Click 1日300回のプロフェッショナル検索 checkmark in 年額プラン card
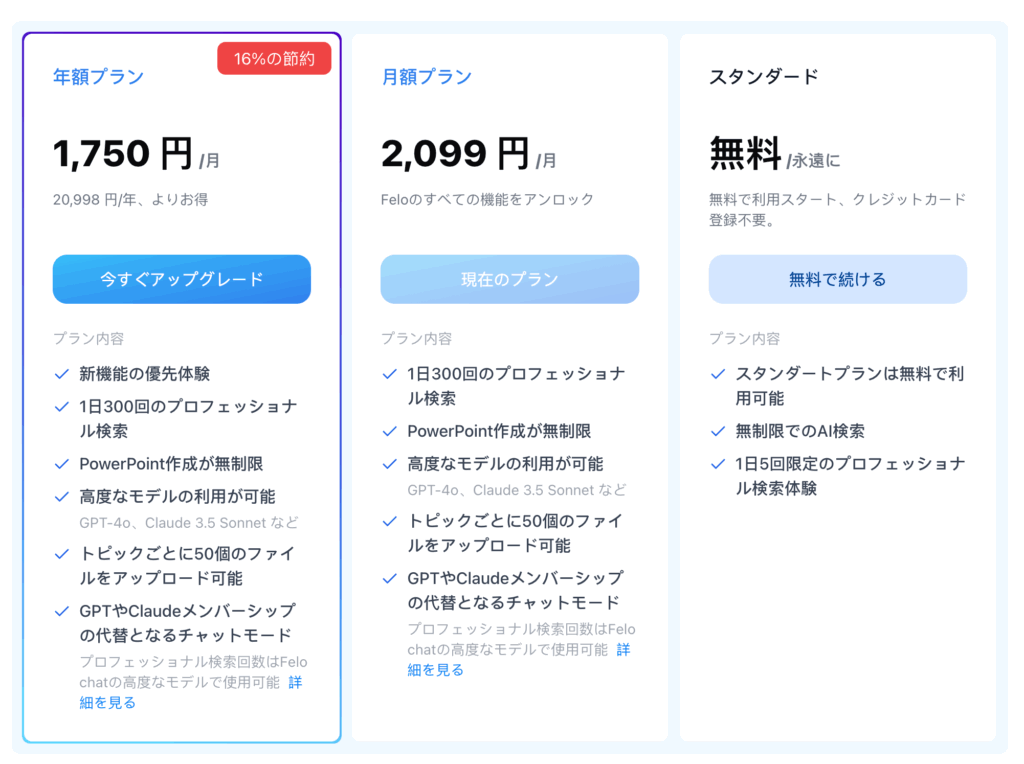This screenshot has height=764, width=1024. coord(61,407)
